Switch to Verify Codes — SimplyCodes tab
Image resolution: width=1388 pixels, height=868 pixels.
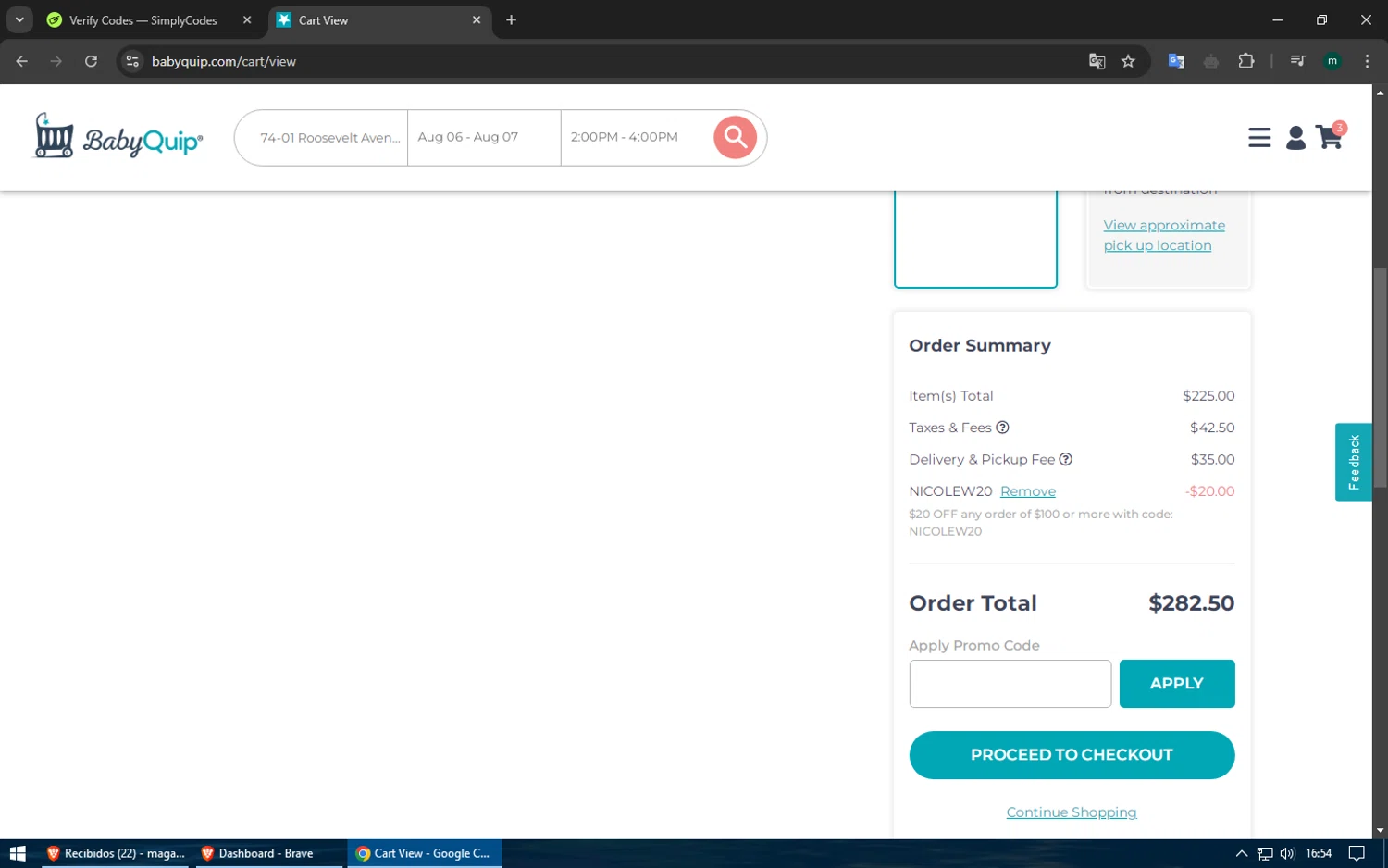tap(143, 19)
